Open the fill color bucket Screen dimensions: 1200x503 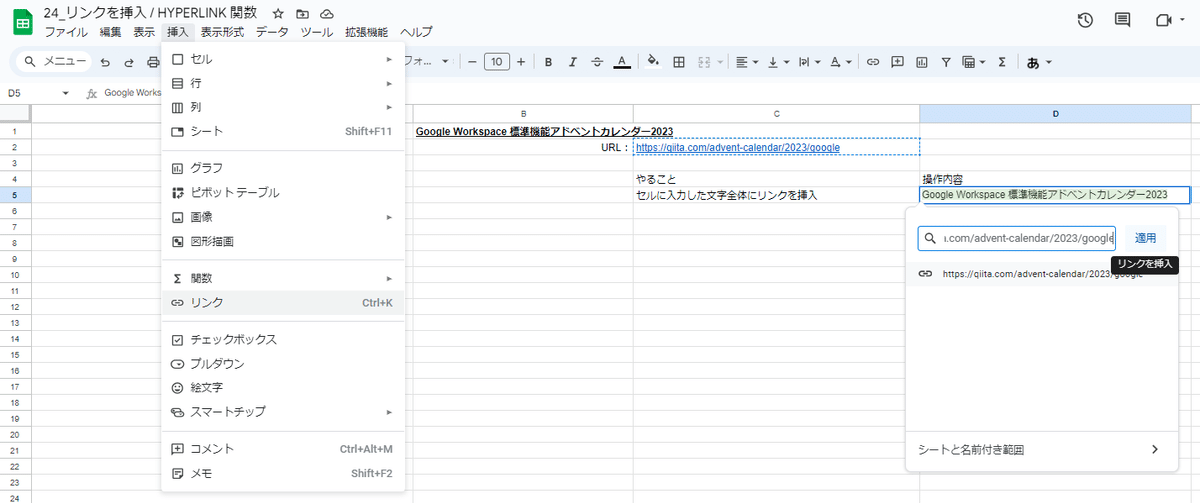[x=653, y=62]
